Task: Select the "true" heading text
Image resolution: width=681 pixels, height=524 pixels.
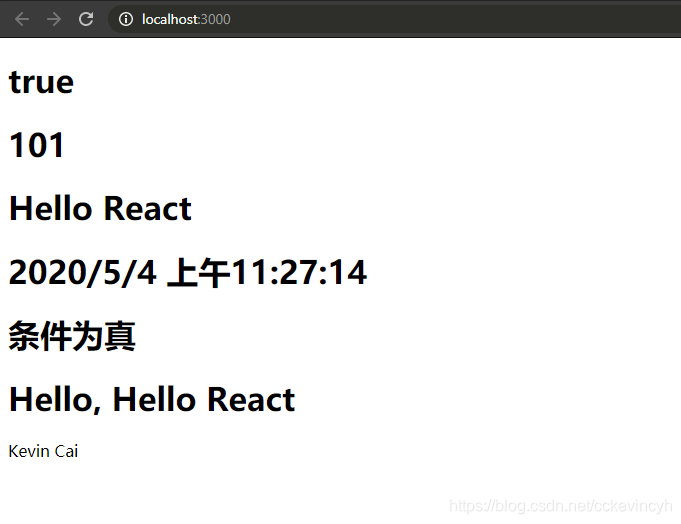Action: (41, 82)
